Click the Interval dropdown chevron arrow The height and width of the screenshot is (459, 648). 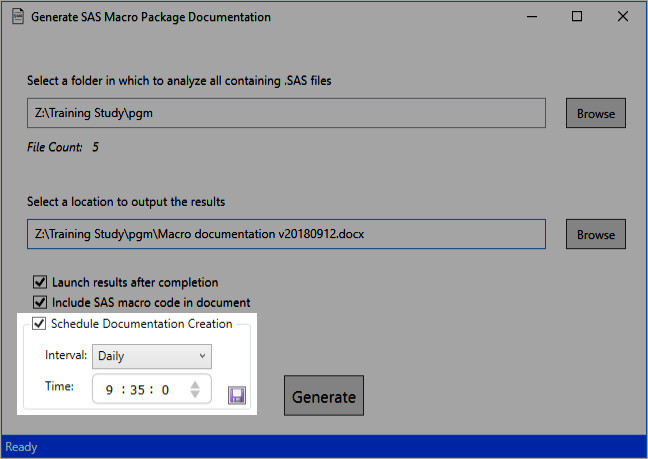click(x=202, y=356)
